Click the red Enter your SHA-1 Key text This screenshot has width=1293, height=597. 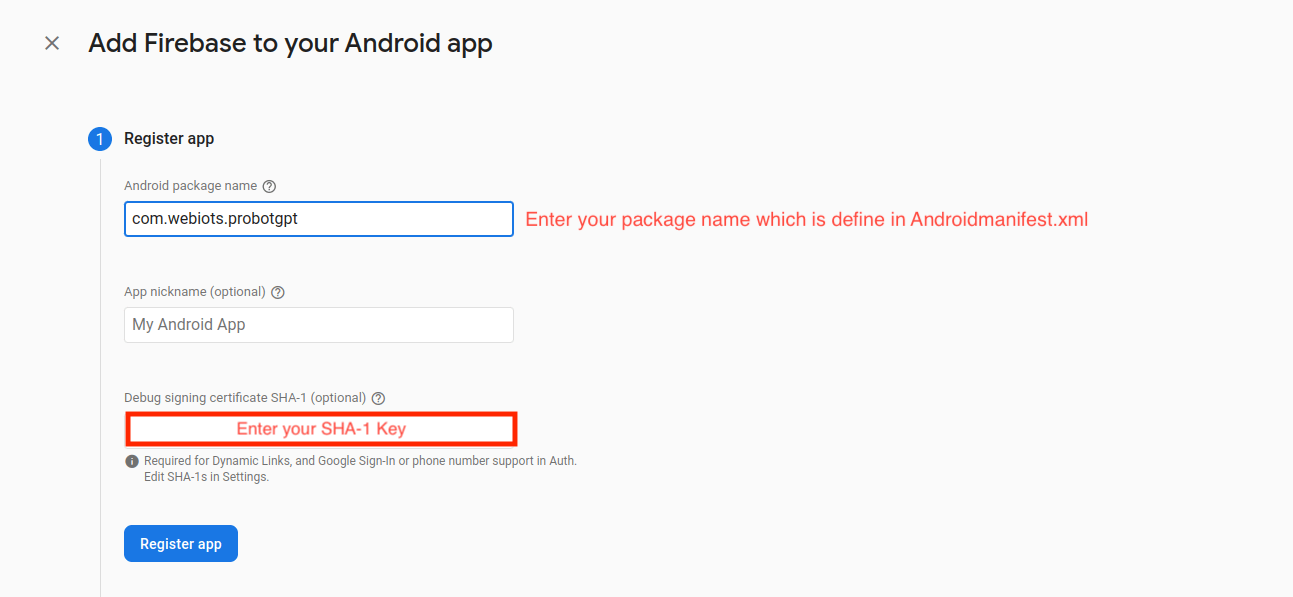tap(321, 429)
